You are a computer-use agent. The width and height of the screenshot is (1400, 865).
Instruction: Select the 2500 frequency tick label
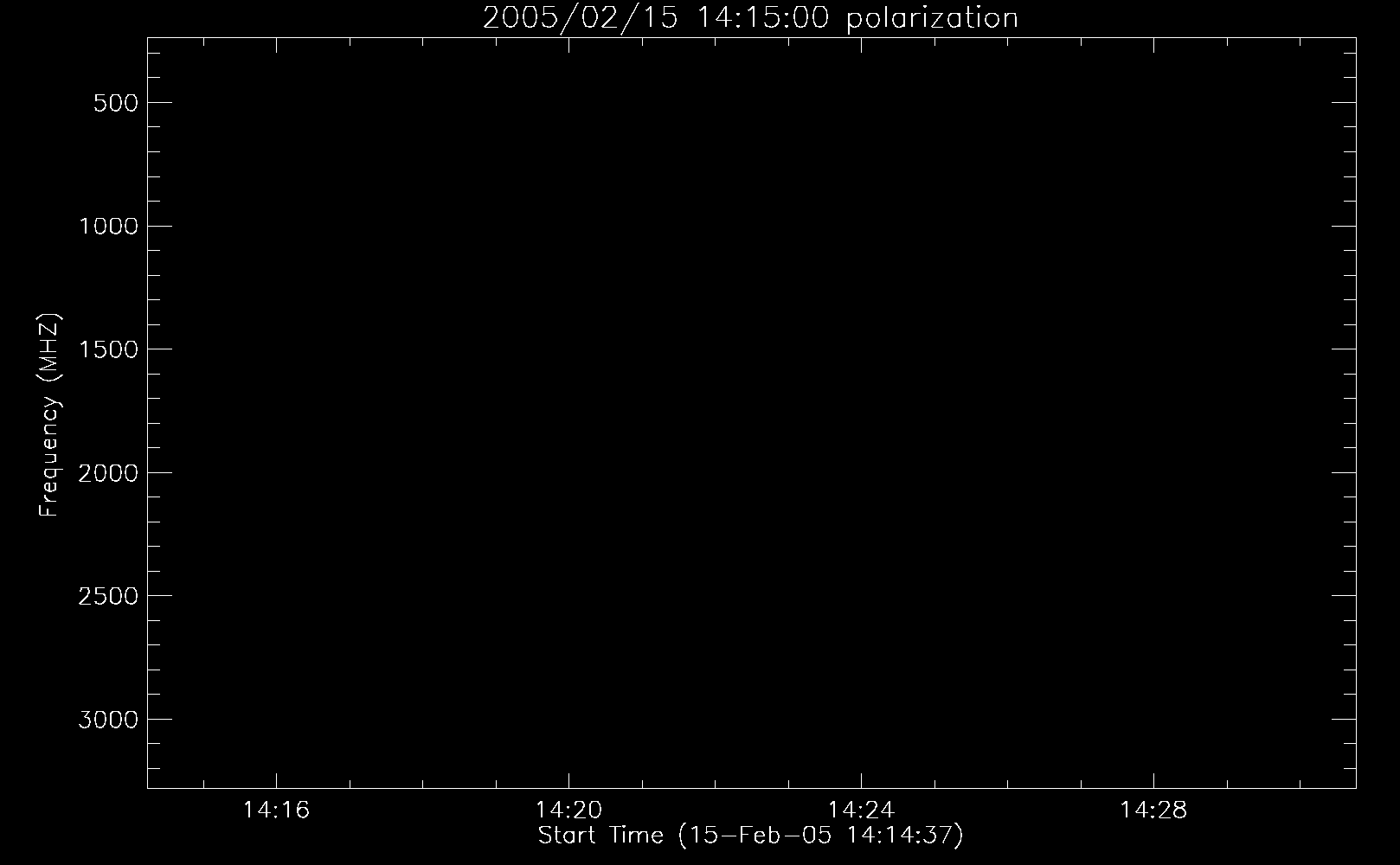[108, 596]
